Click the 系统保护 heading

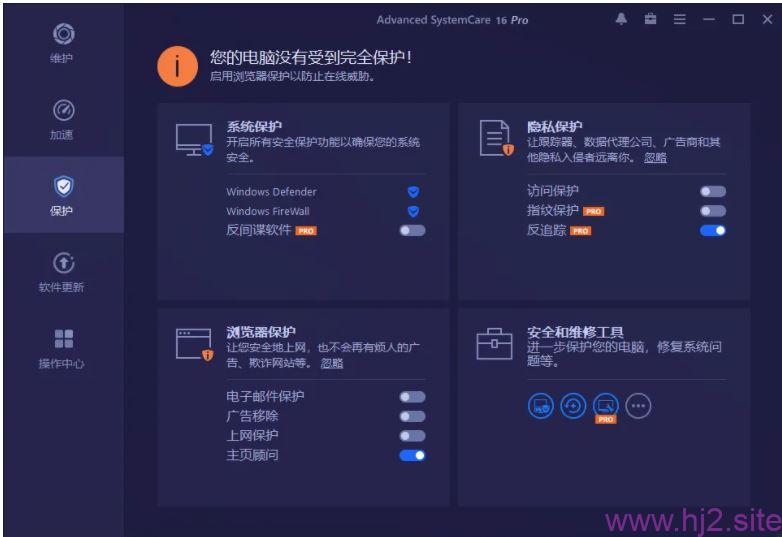point(254,127)
